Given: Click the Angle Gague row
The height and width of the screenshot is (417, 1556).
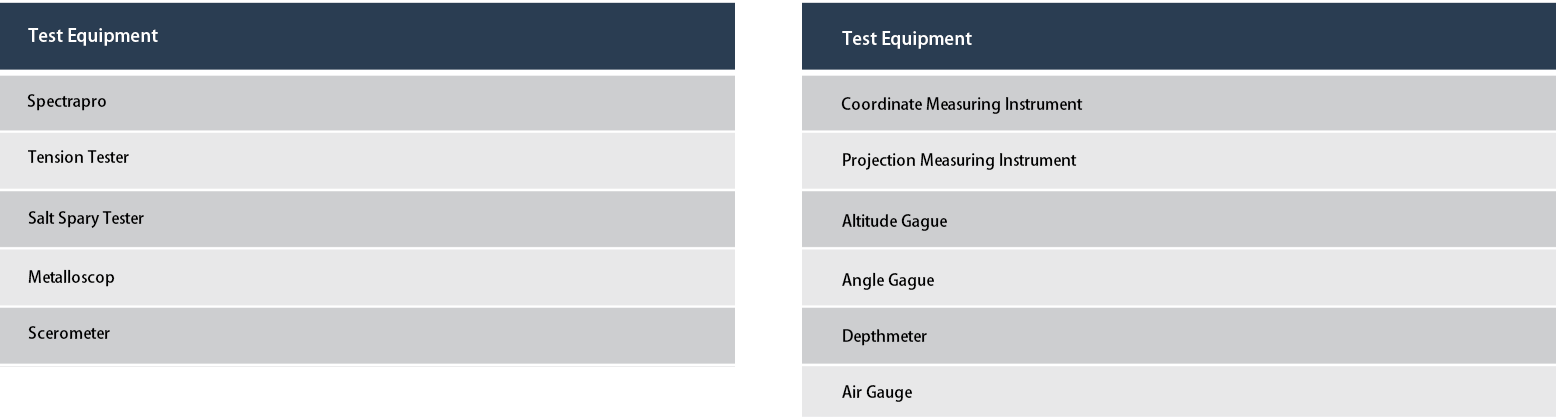Looking at the screenshot, I should (1178, 277).
